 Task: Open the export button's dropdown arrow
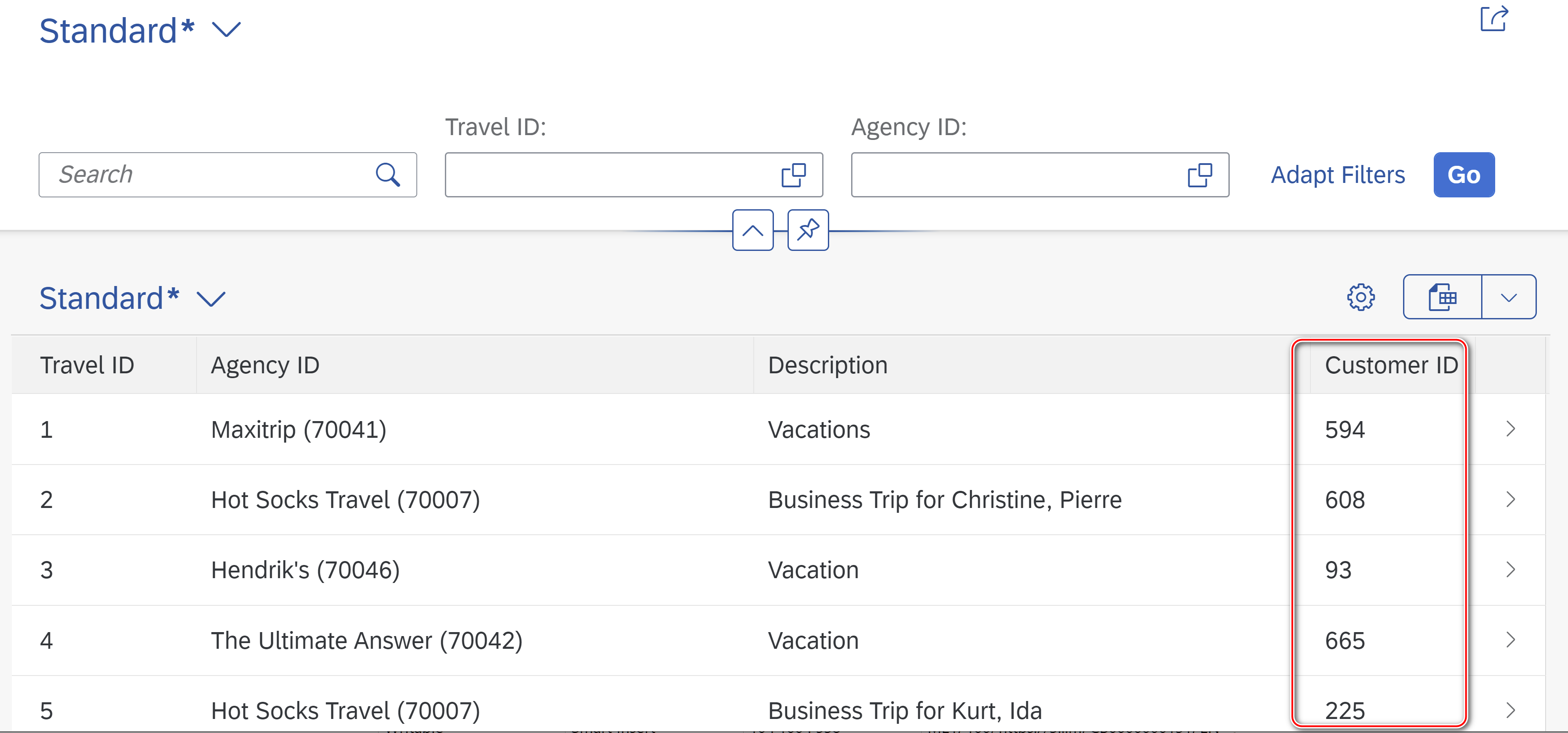click(x=1508, y=297)
